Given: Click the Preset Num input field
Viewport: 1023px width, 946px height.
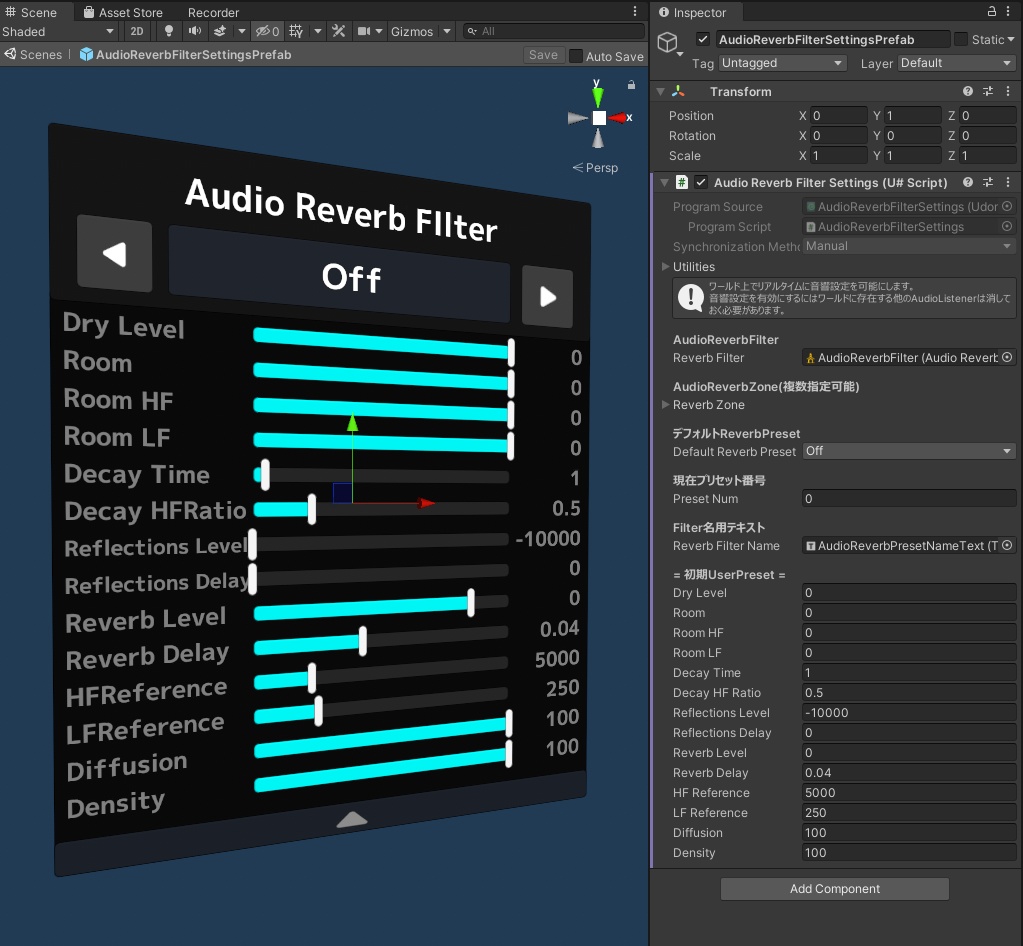Looking at the screenshot, I should [908, 498].
